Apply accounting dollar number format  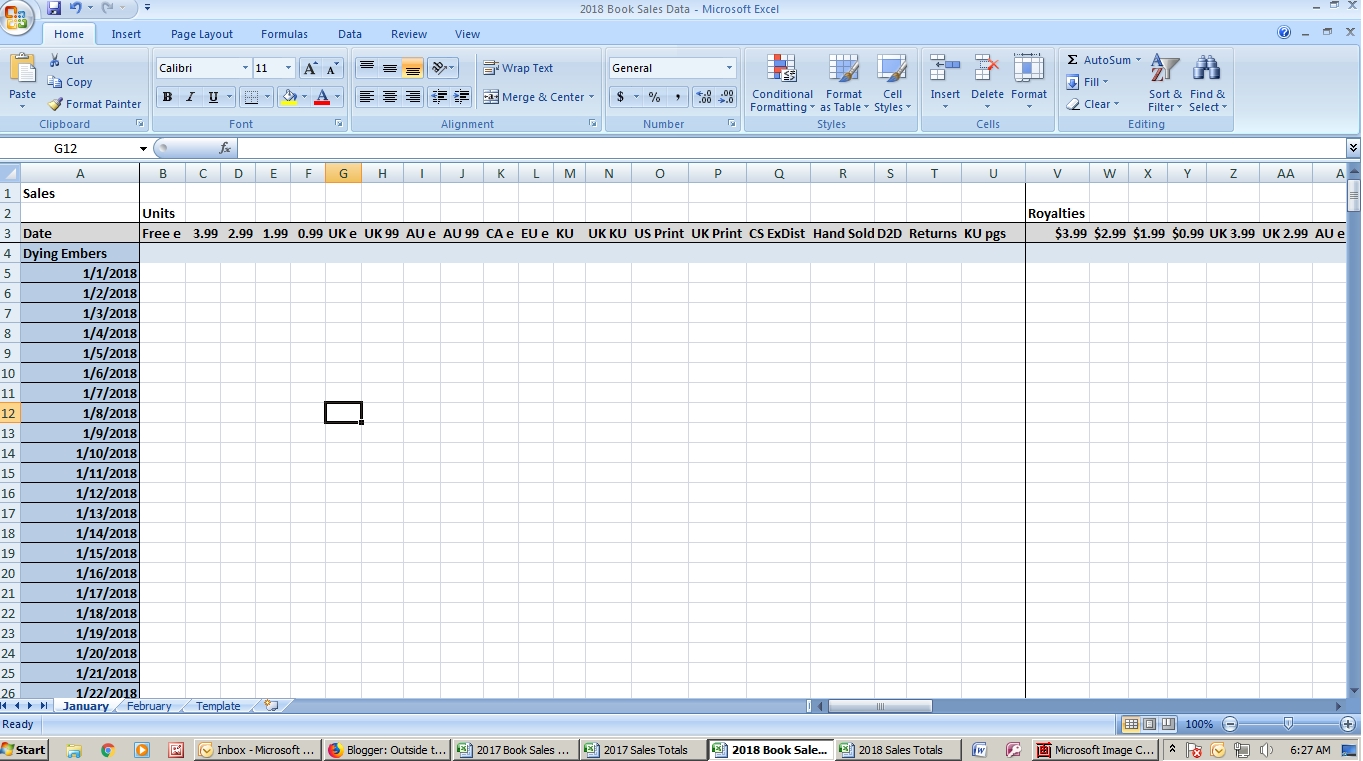pyautogui.click(x=620, y=97)
